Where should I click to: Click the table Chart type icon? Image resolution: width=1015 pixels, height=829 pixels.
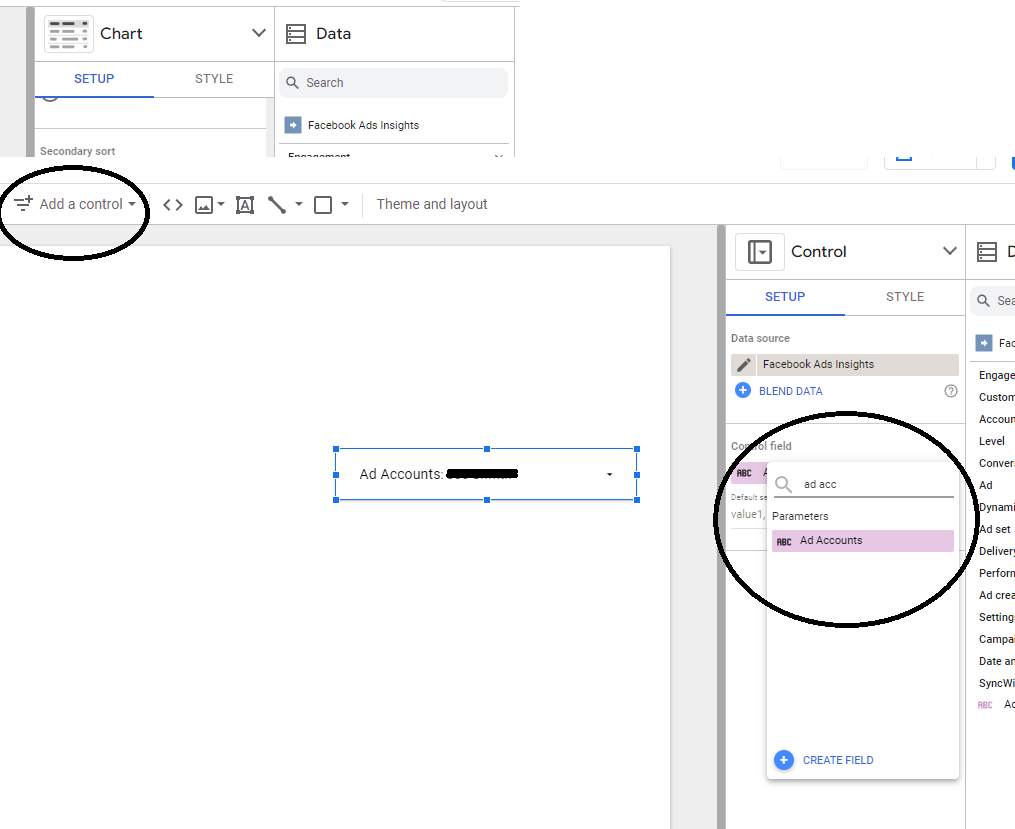(x=69, y=34)
